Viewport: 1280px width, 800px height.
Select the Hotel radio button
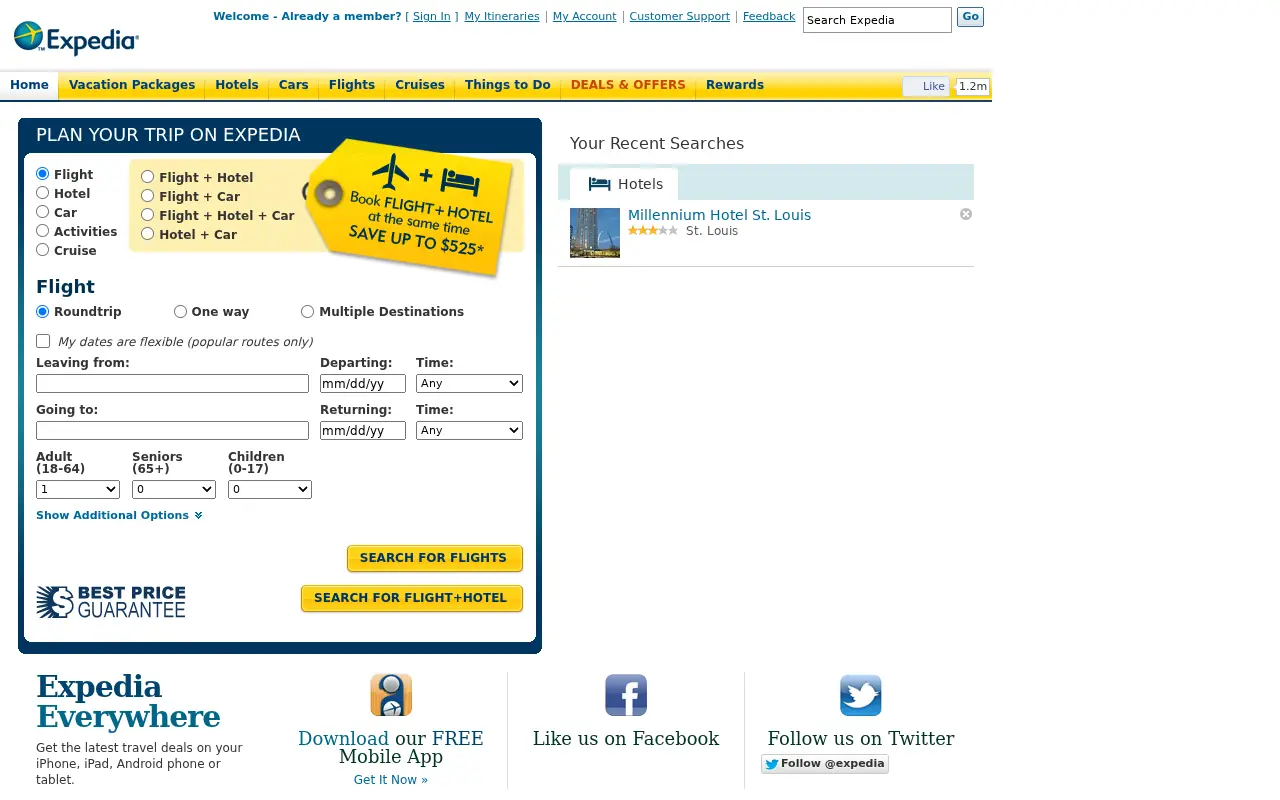[x=43, y=193]
